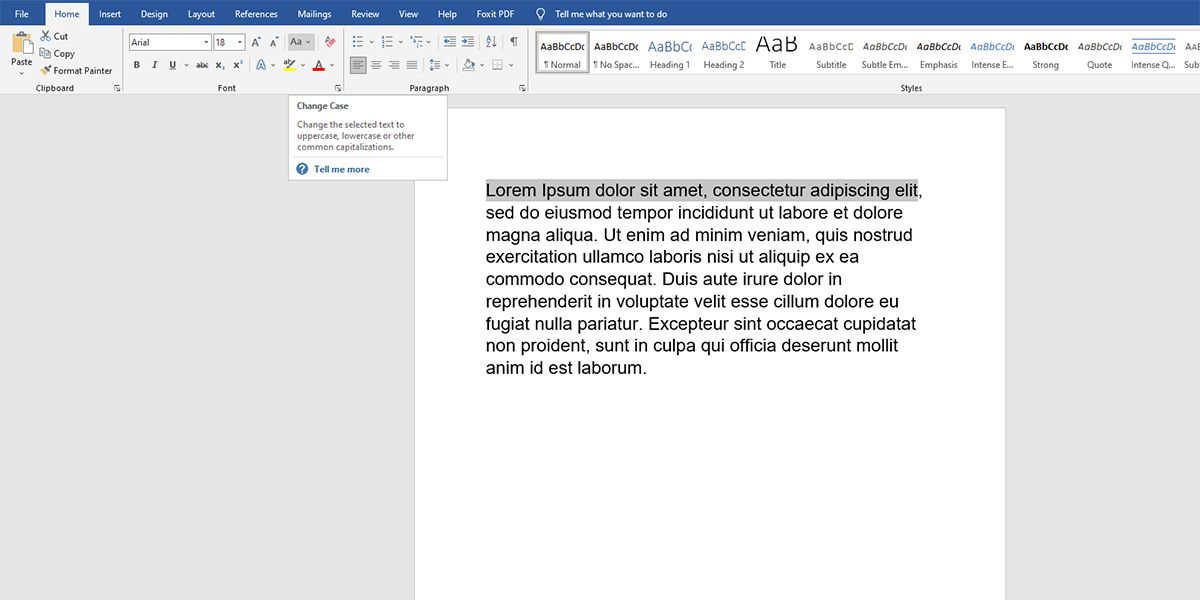1200x600 pixels.
Task: Pick a Font Color with the red swatch
Action: [318, 64]
